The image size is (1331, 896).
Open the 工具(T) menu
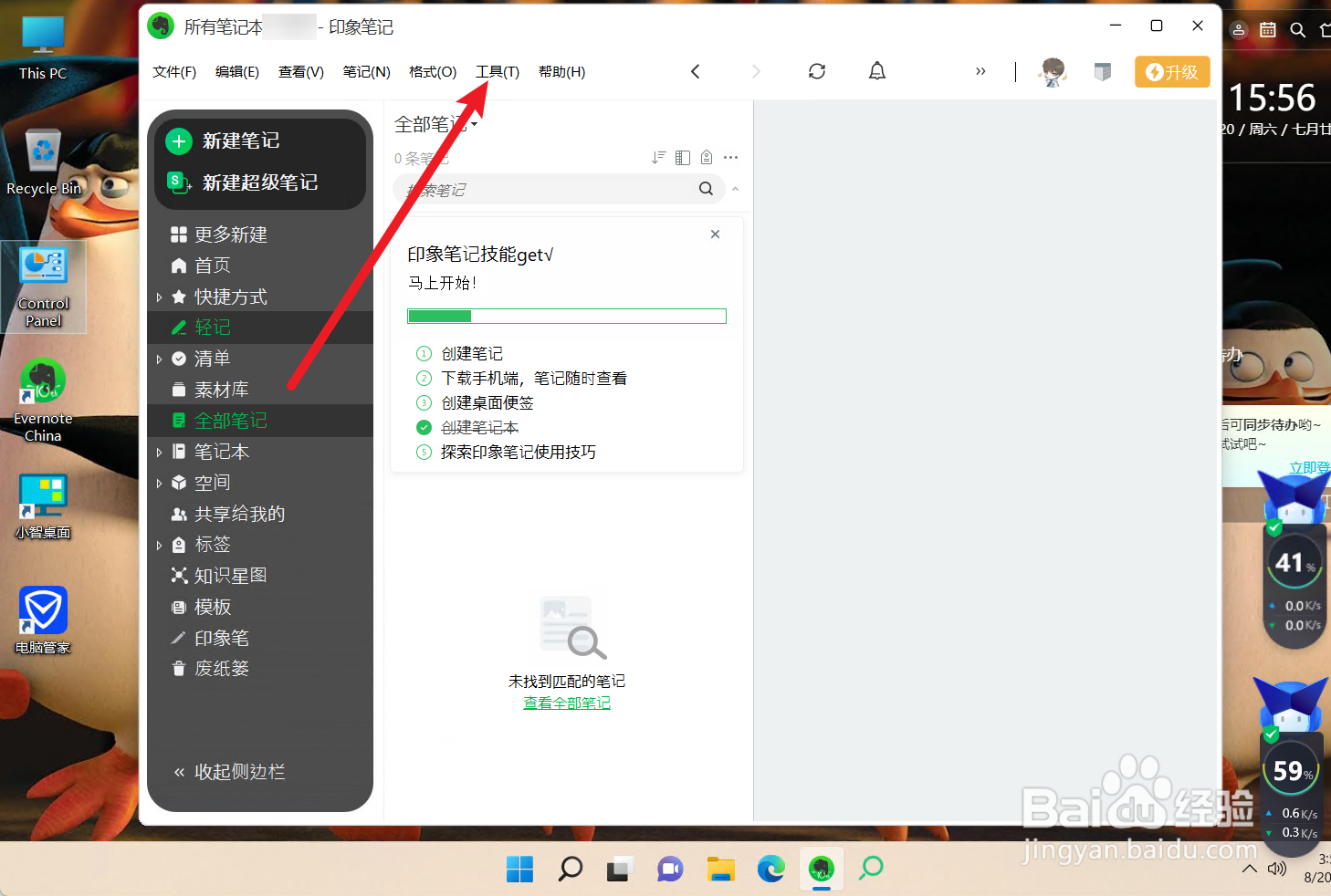pyautogui.click(x=498, y=72)
